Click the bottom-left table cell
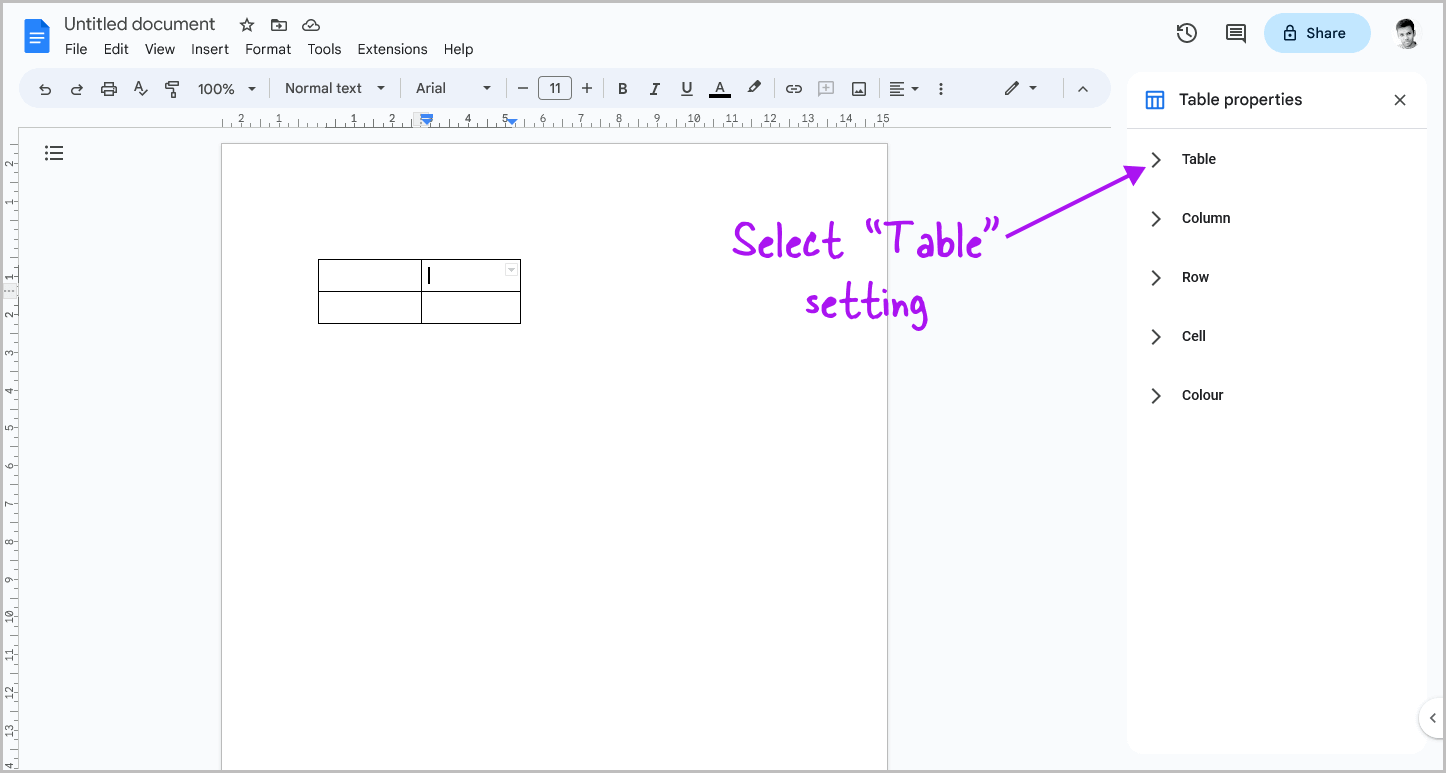1446x773 pixels. click(369, 308)
